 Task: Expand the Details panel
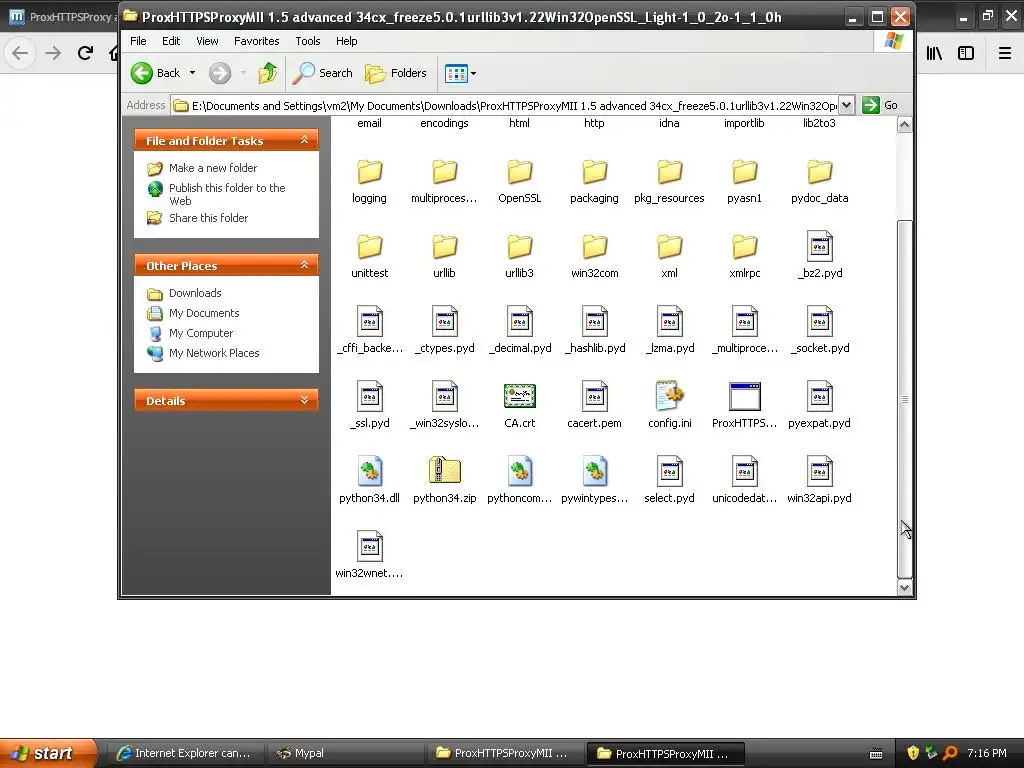(304, 400)
